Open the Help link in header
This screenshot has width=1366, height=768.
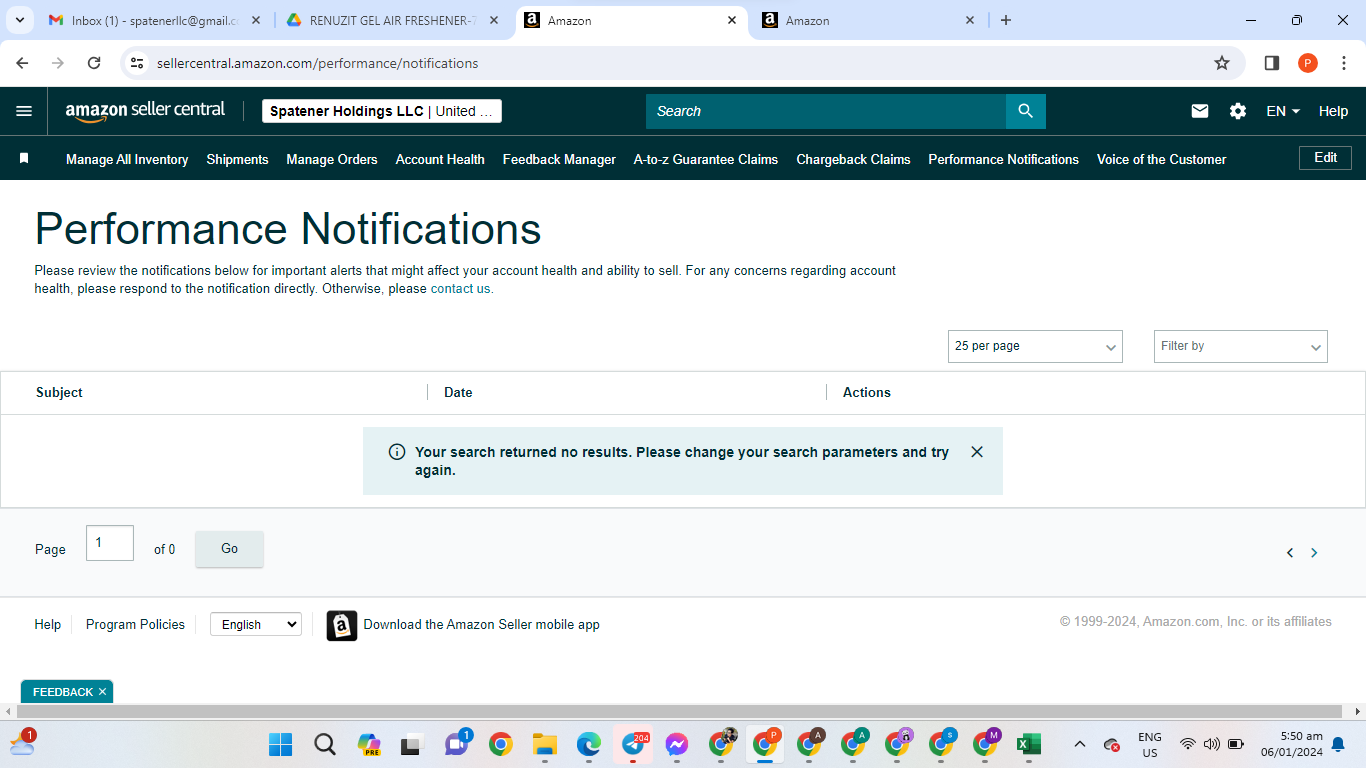point(1333,111)
